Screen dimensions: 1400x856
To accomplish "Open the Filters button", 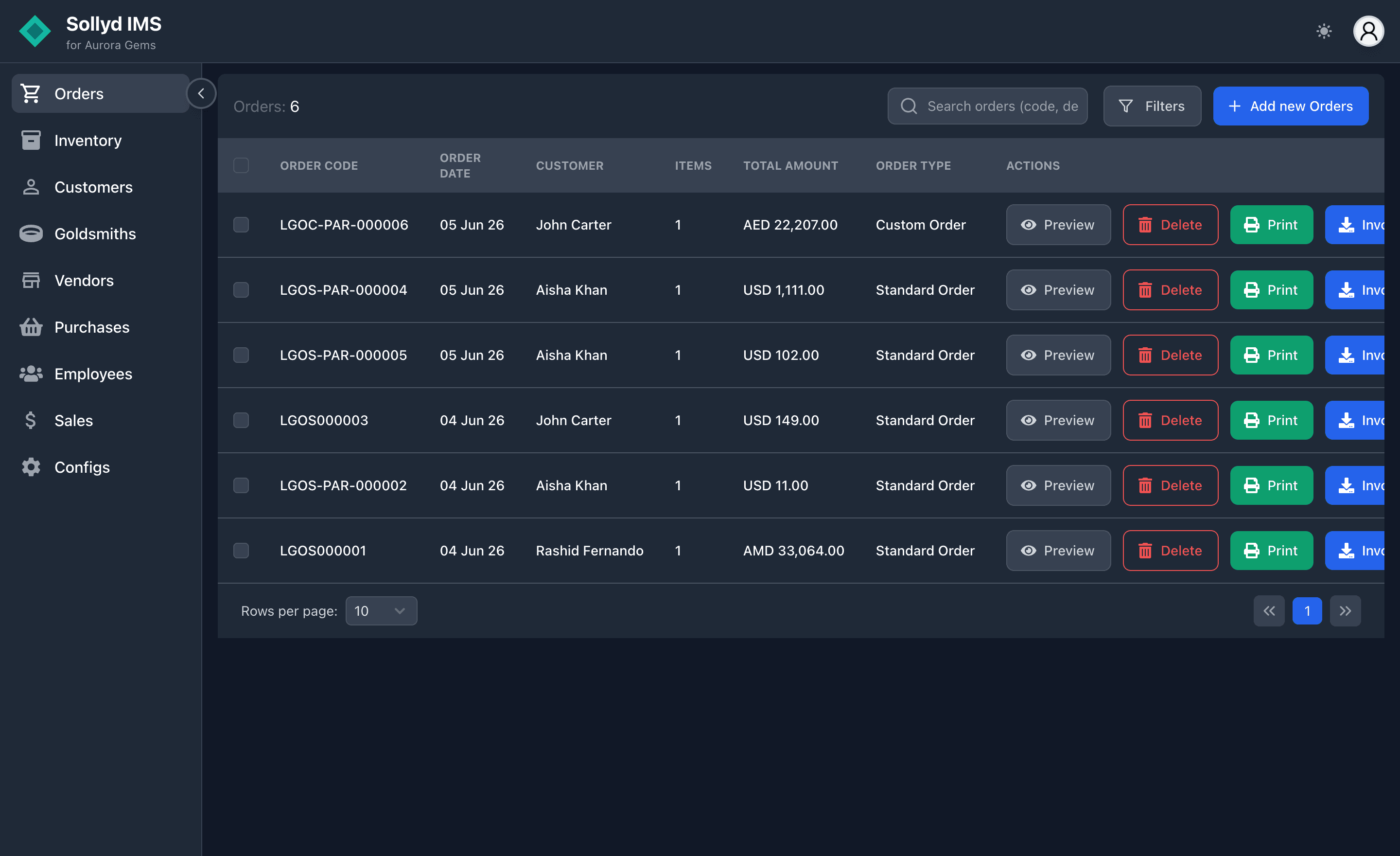I will pos(1152,107).
